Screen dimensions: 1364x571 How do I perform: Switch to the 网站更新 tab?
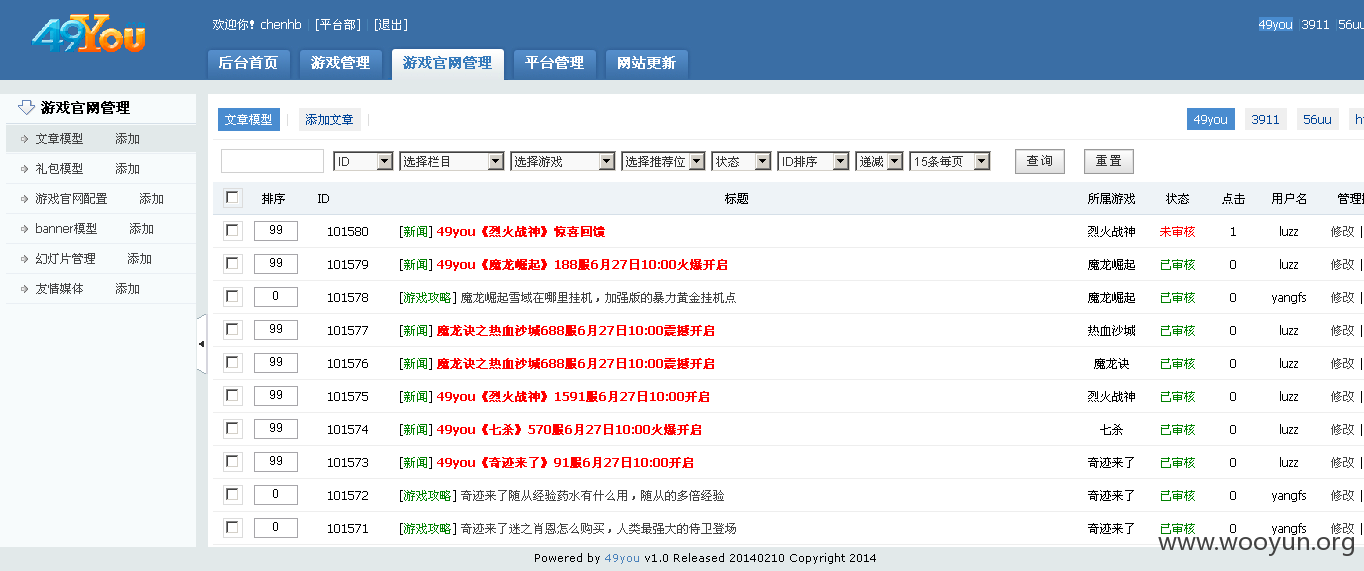click(x=647, y=63)
